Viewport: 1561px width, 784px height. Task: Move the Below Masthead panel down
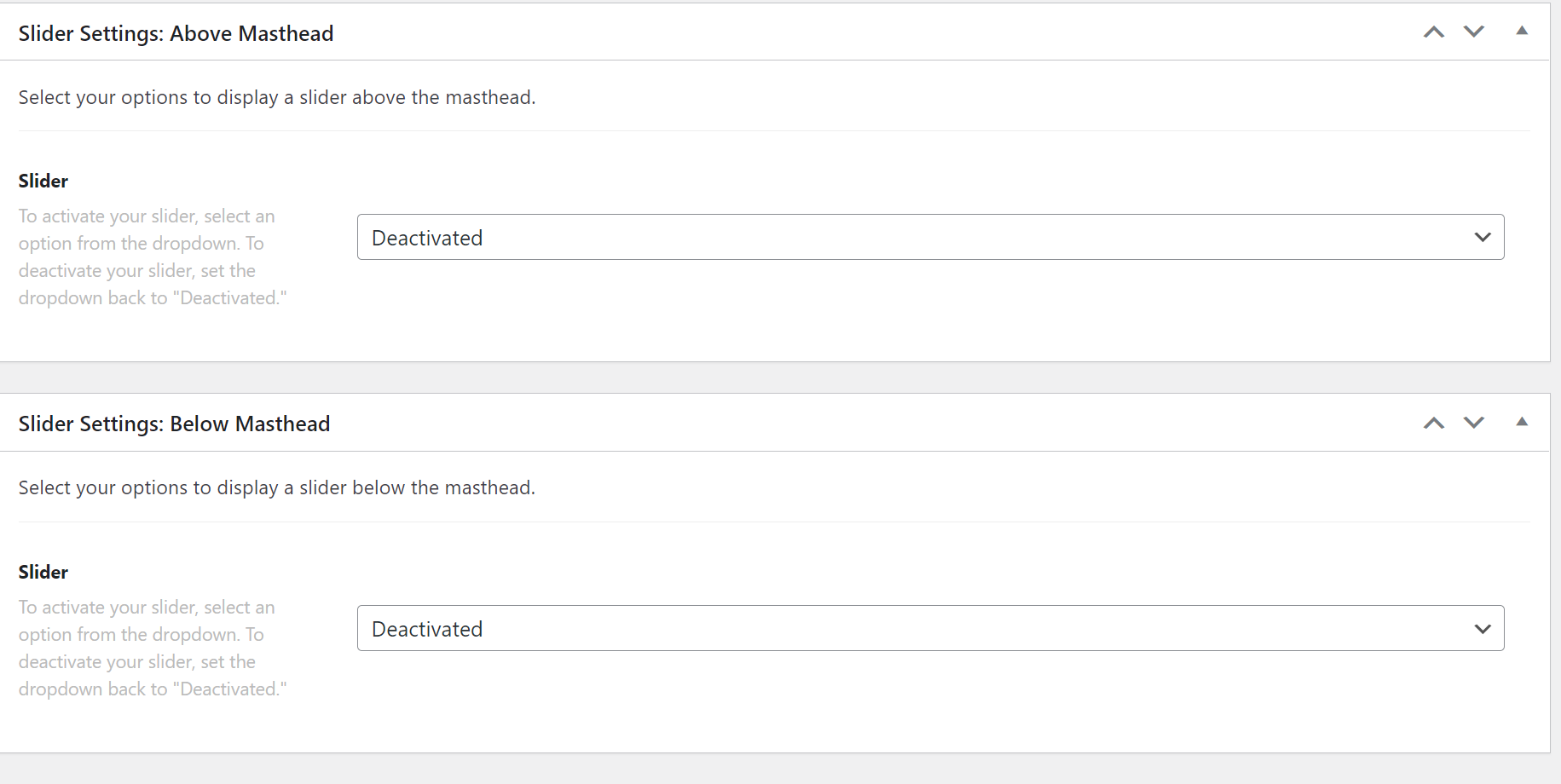(1474, 423)
